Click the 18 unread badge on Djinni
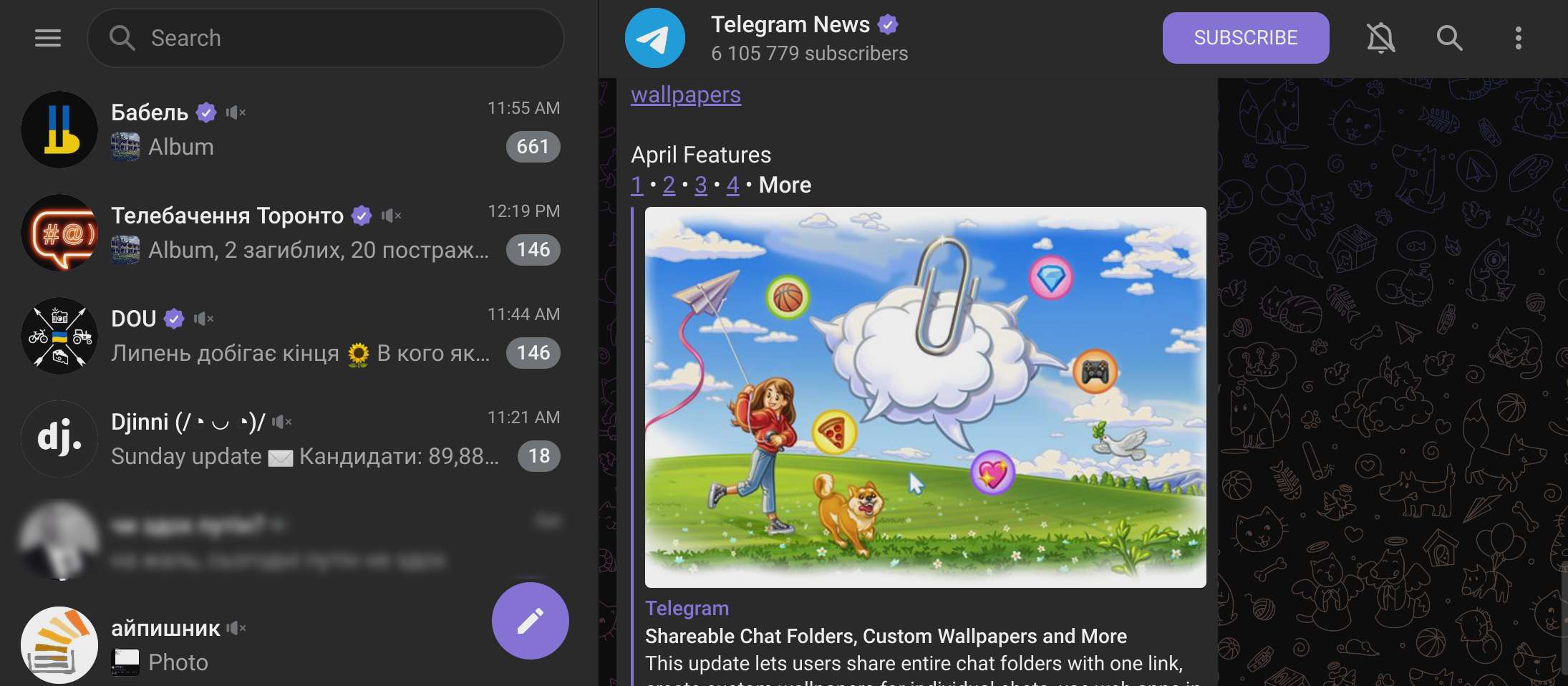 point(538,456)
